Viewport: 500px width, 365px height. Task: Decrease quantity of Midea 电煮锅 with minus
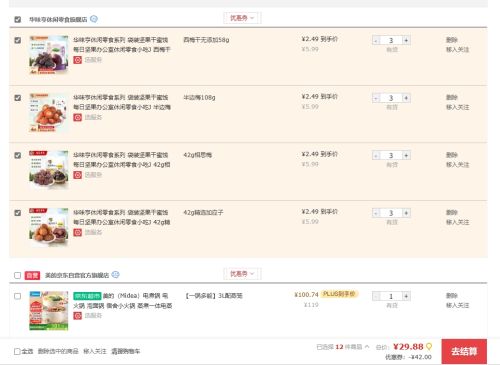[376, 296]
